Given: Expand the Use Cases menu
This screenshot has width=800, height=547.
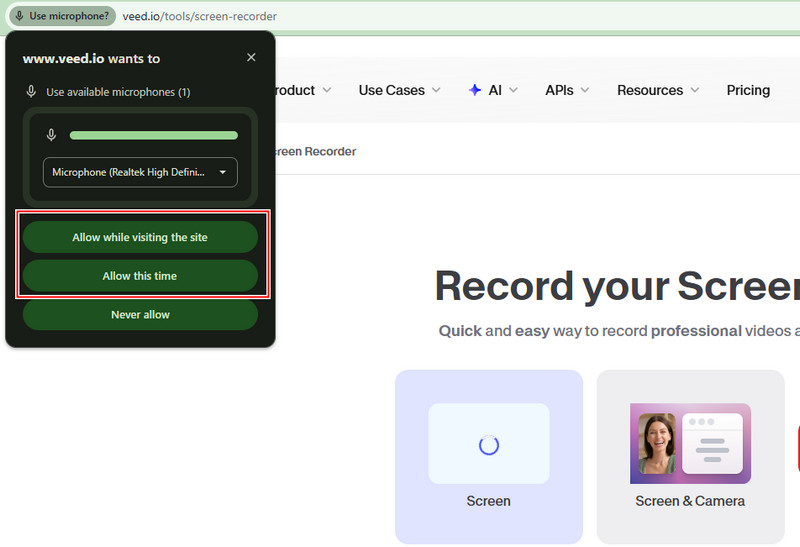Looking at the screenshot, I should [x=399, y=90].
